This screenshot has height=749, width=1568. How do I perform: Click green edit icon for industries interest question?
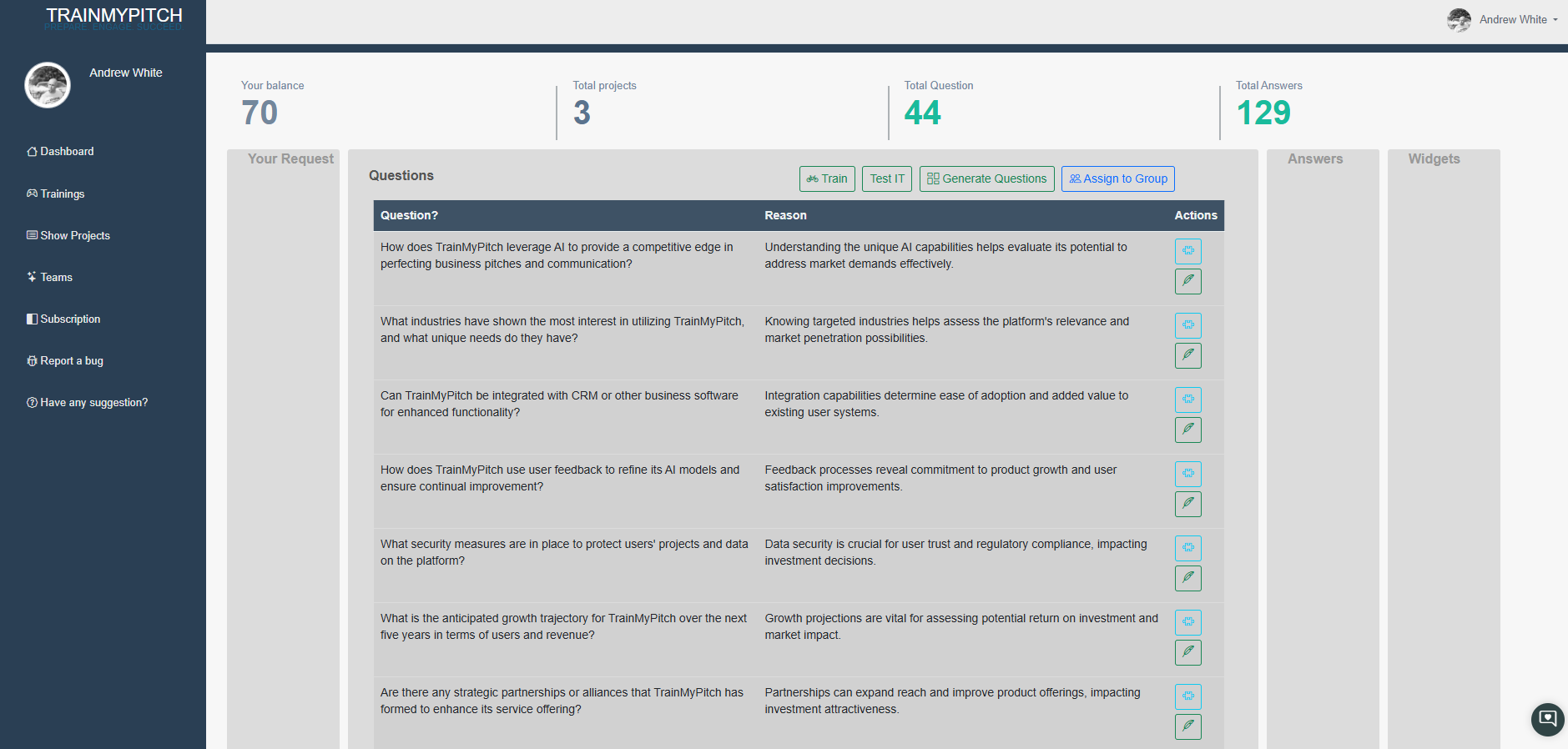tap(1188, 355)
